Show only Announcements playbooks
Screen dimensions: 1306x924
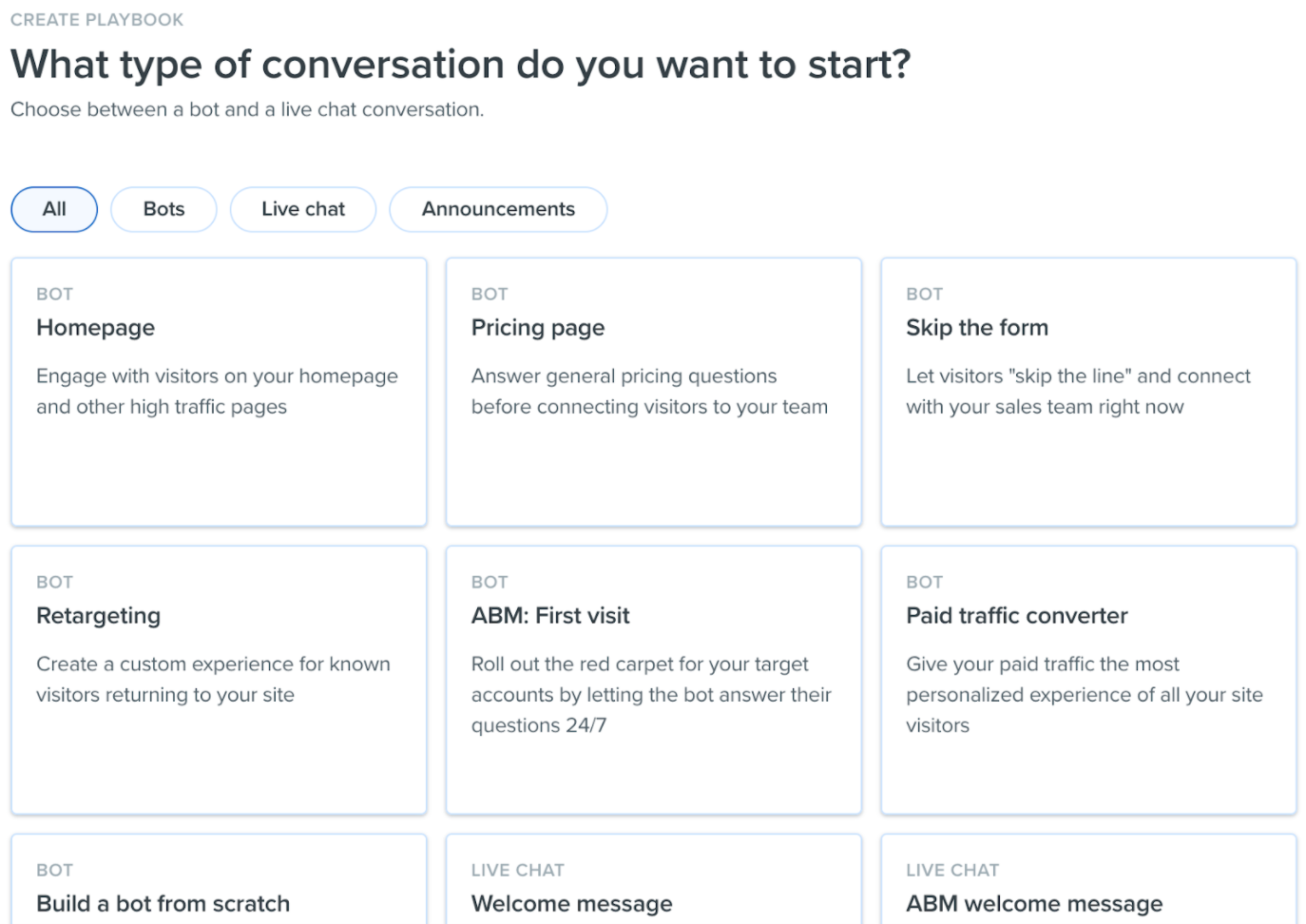tap(498, 209)
